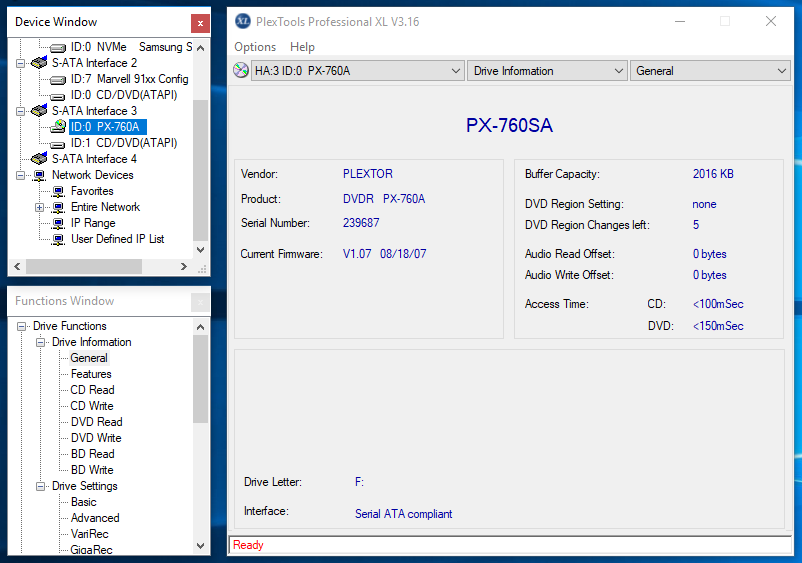The height and width of the screenshot is (563, 802).
Task: Click the Device Window scroll down arrow
Action: [x=200, y=250]
